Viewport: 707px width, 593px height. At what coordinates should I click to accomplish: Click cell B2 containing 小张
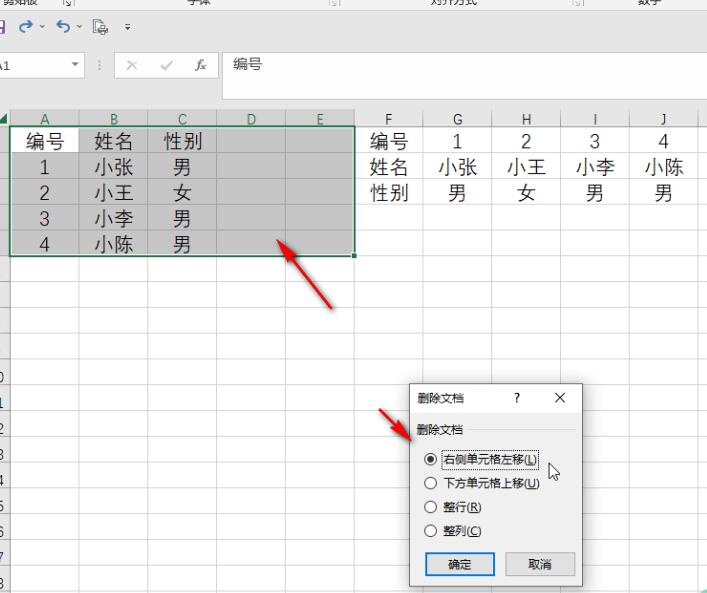pyautogui.click(x=114, y=166)
